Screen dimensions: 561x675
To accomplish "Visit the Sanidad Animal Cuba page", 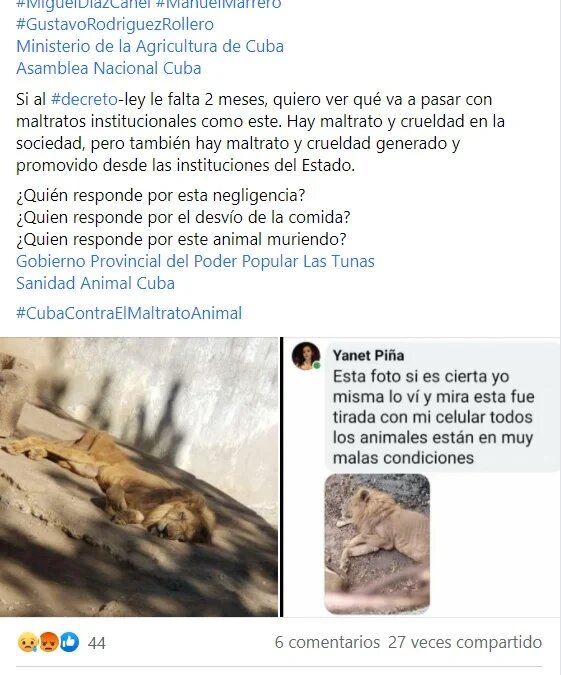I will pos(96,283).
